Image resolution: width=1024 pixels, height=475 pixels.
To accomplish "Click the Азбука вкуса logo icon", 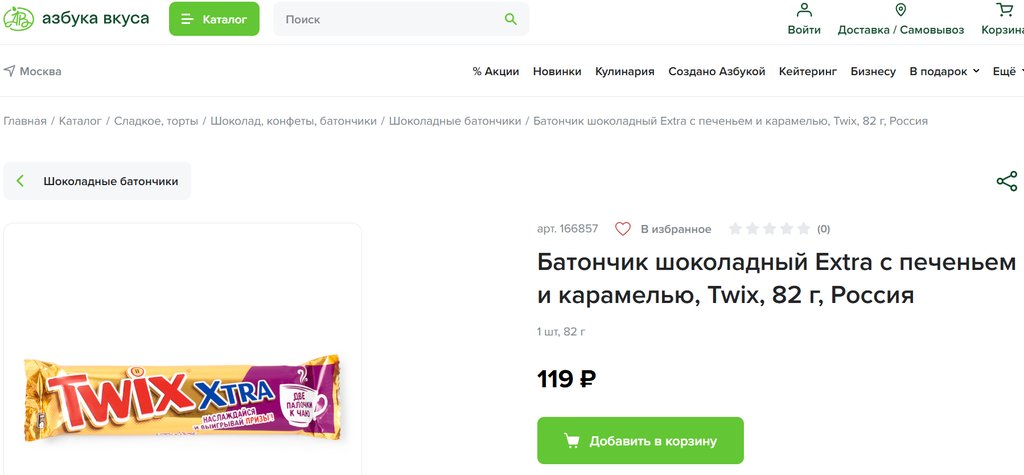I will [x=19, y=18].
